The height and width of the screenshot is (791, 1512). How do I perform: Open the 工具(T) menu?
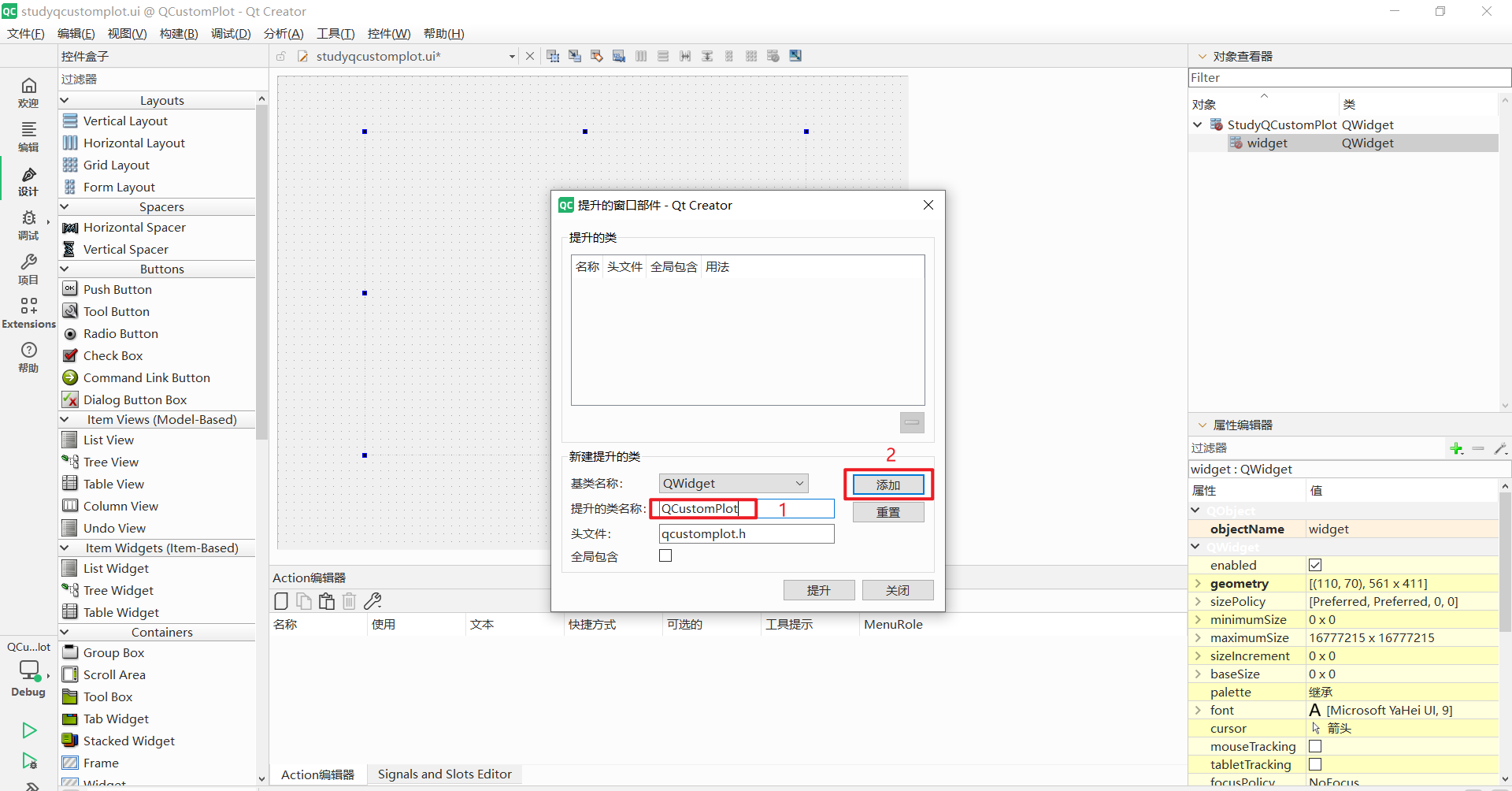point(335,34)
